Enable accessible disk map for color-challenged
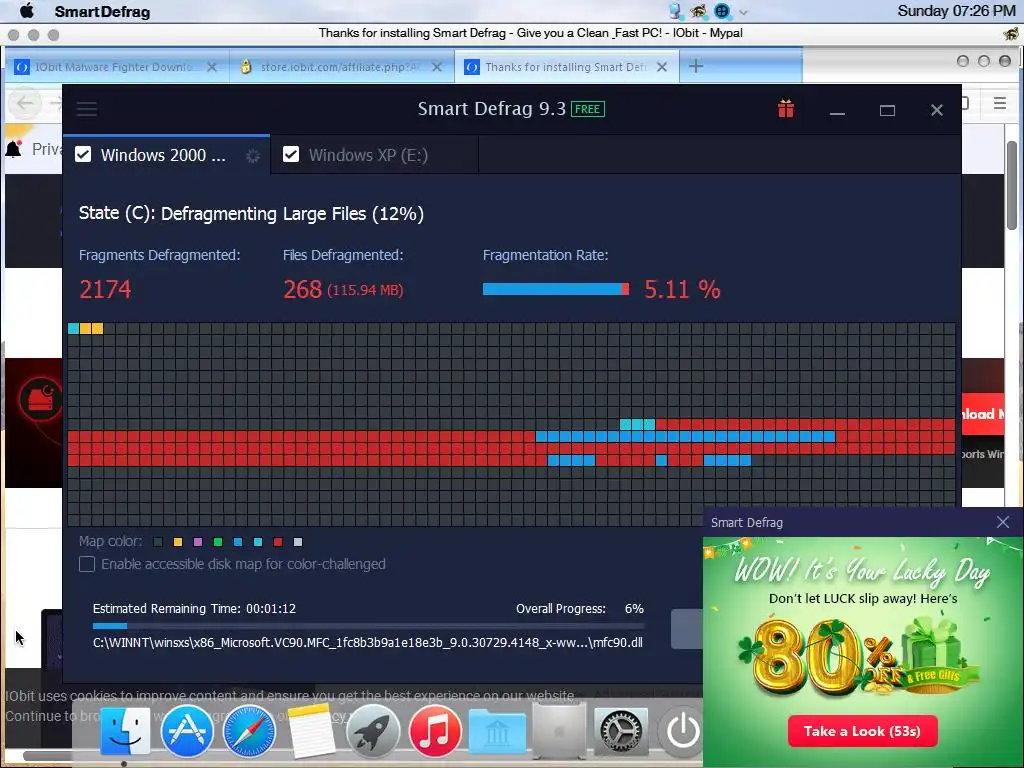This screenshot has height=768, width=1024. (87, 564)
